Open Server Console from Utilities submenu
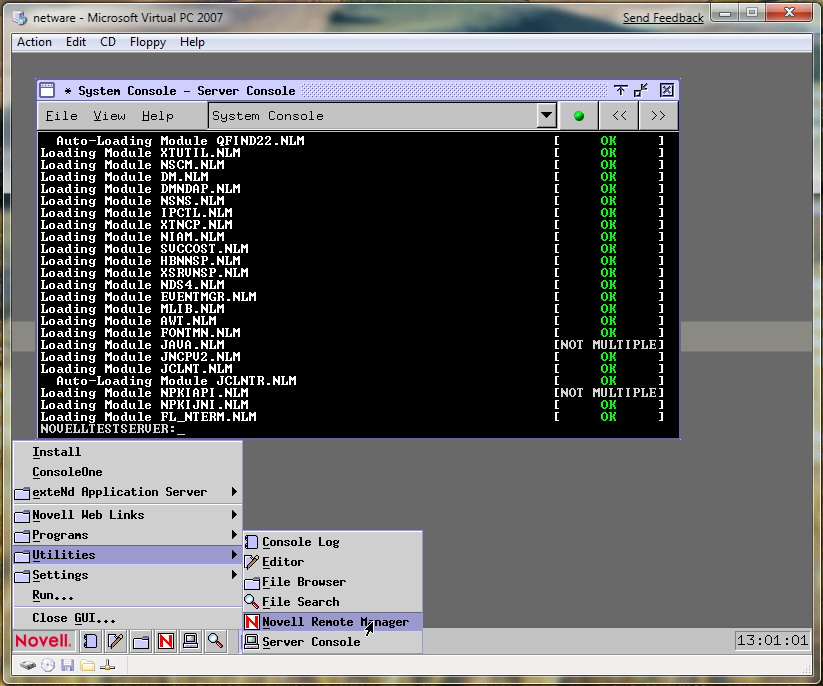The height and width of the screenshot is (686, 823). pos(333,642)
